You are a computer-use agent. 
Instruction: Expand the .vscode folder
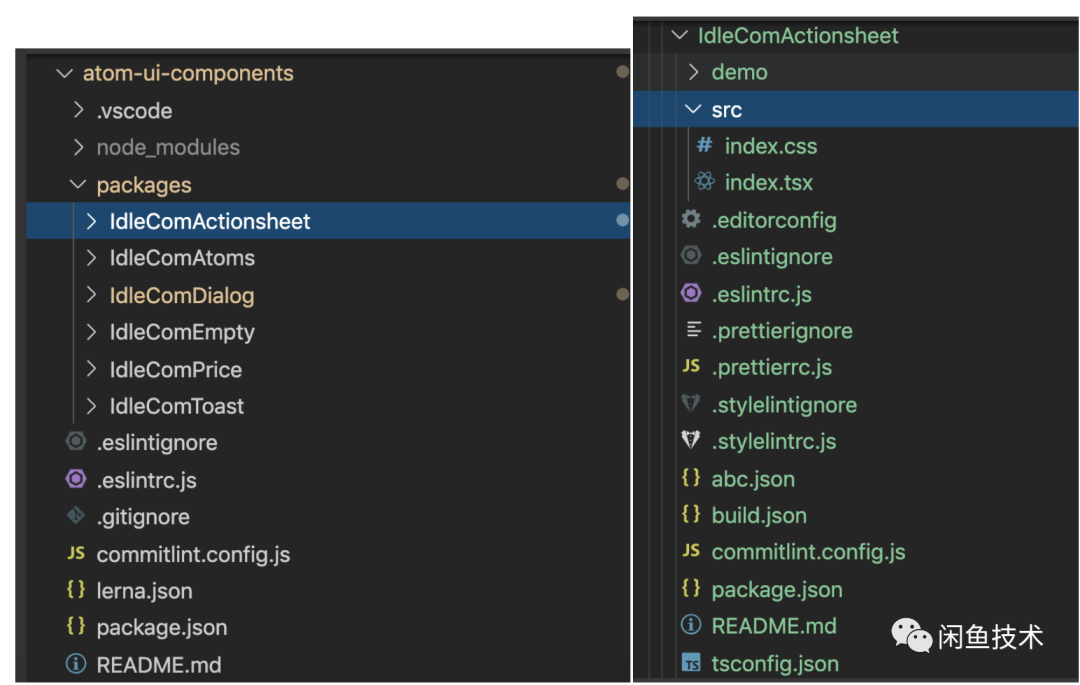click(79, 111)
